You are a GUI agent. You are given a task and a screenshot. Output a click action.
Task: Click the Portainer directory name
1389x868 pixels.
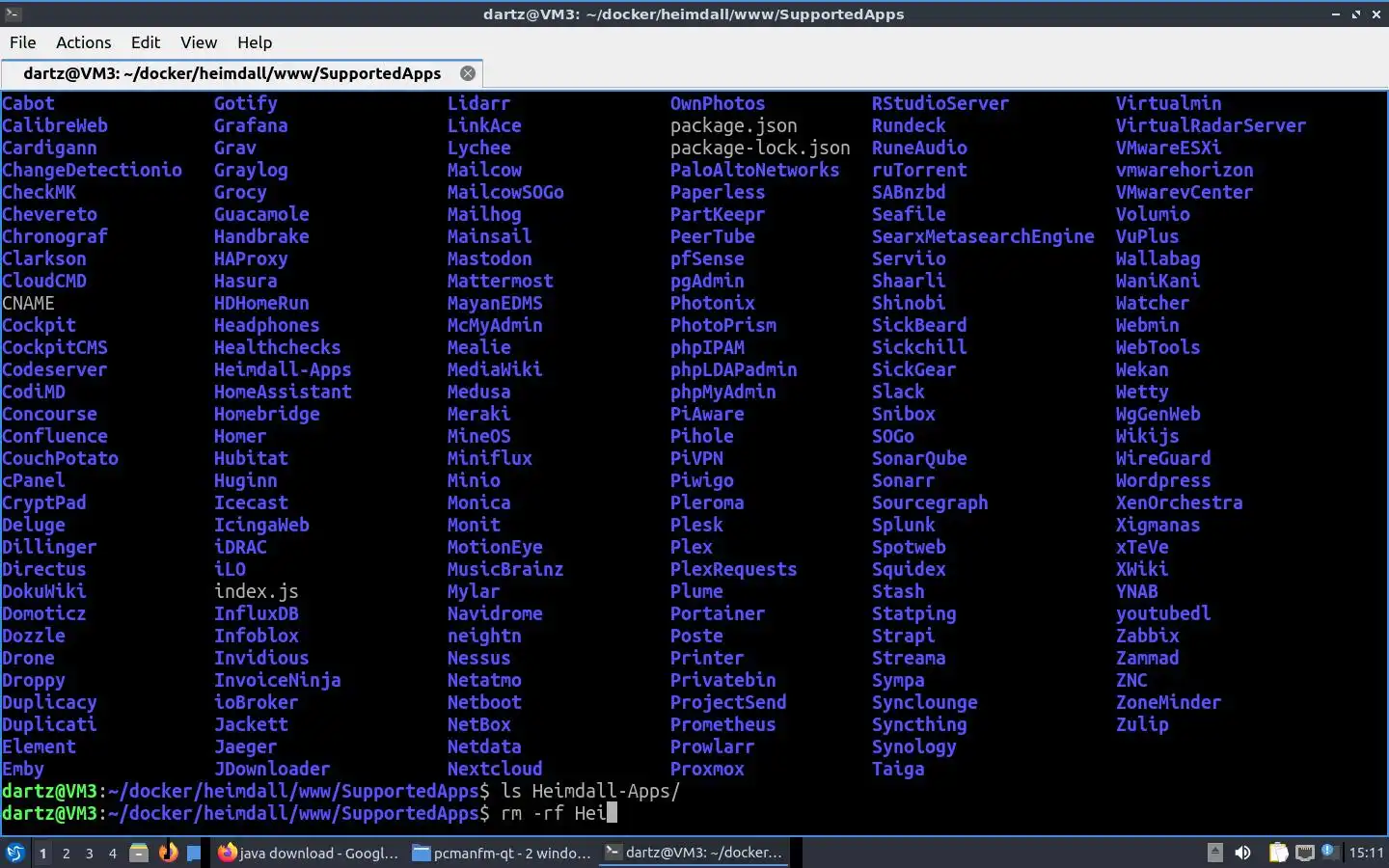pos(718,613)
